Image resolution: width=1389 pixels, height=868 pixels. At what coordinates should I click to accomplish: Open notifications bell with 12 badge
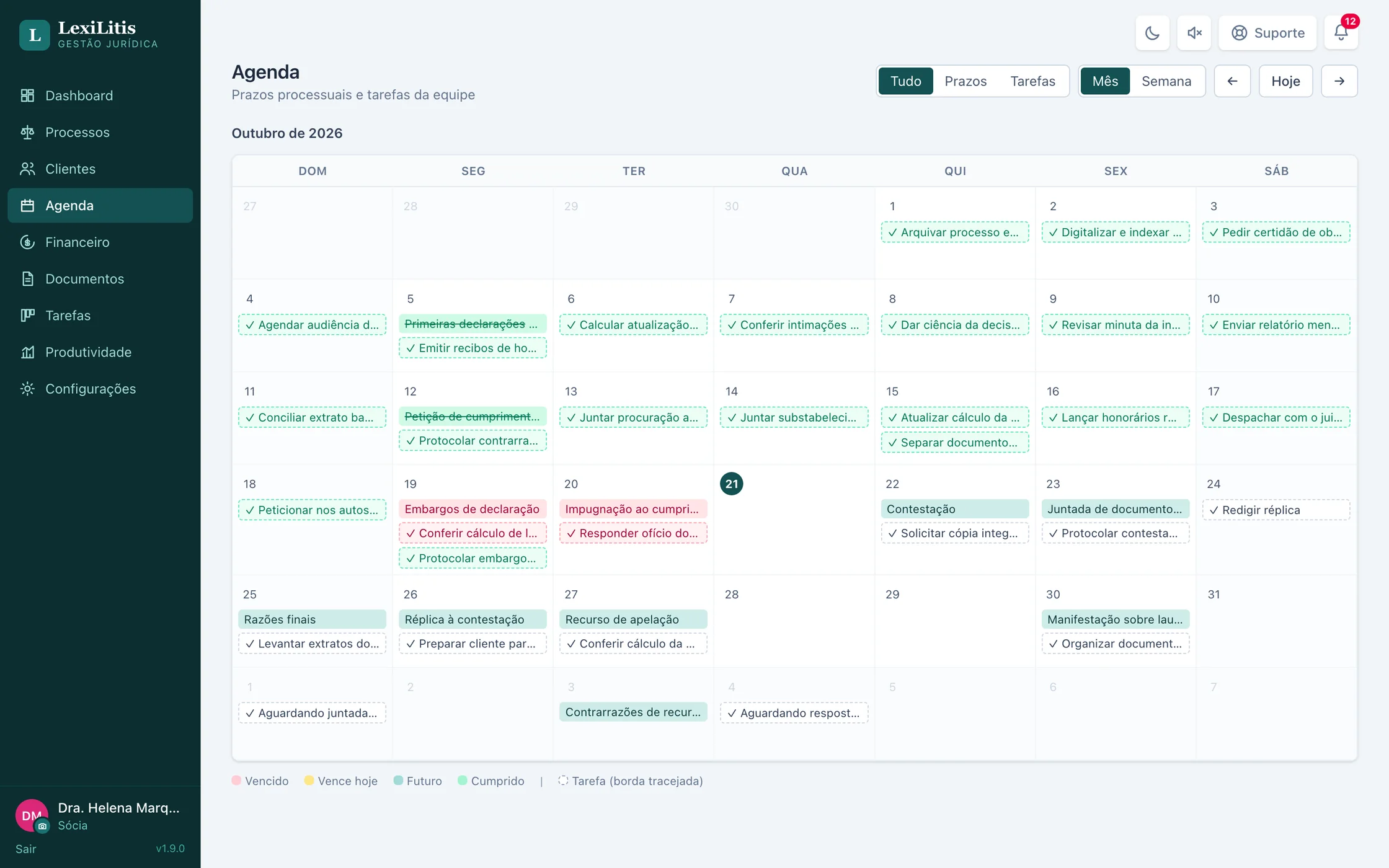pyautogui.click(x=1341, y=33)
